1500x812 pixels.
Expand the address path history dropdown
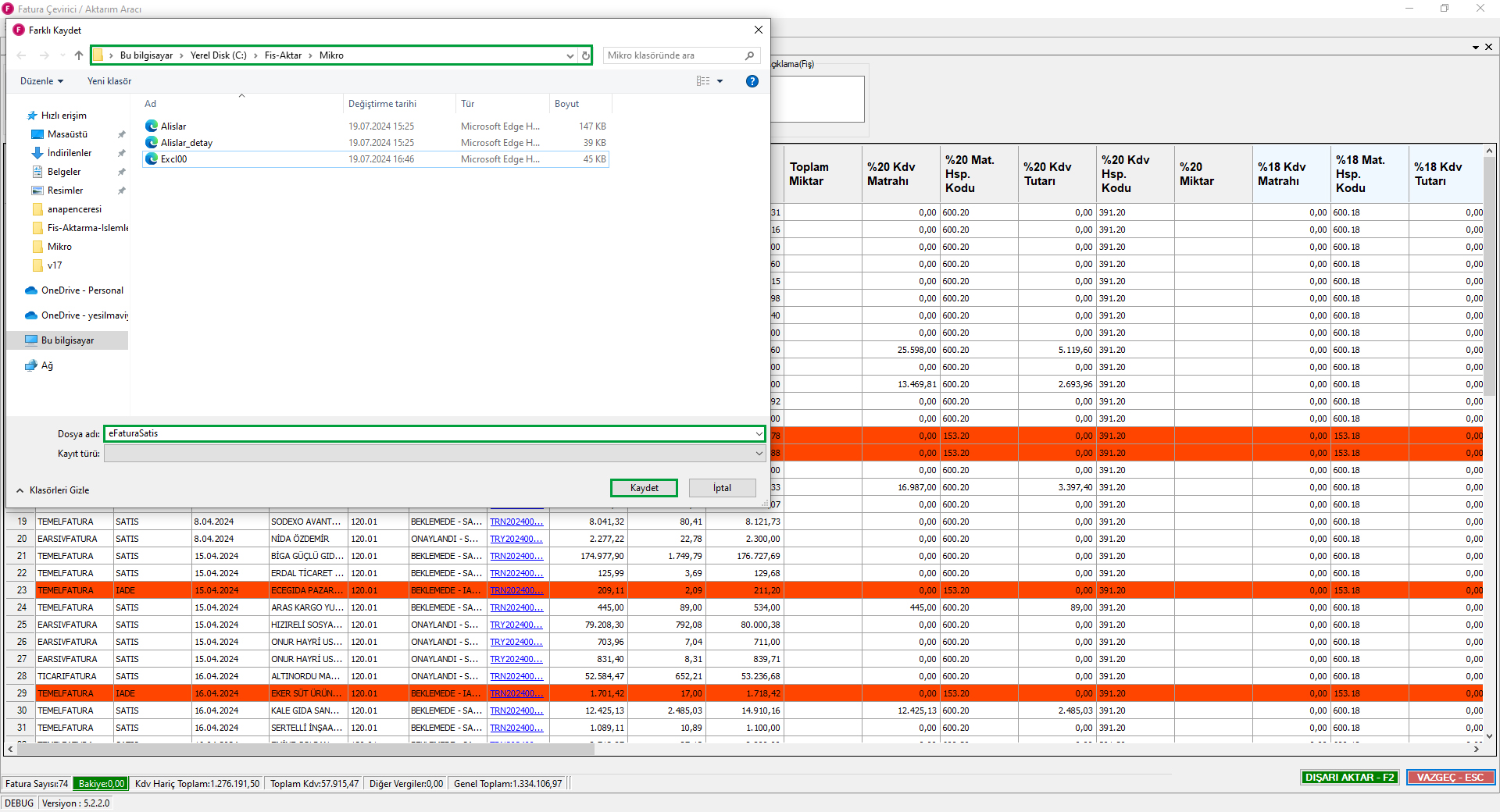pos(570,55)
